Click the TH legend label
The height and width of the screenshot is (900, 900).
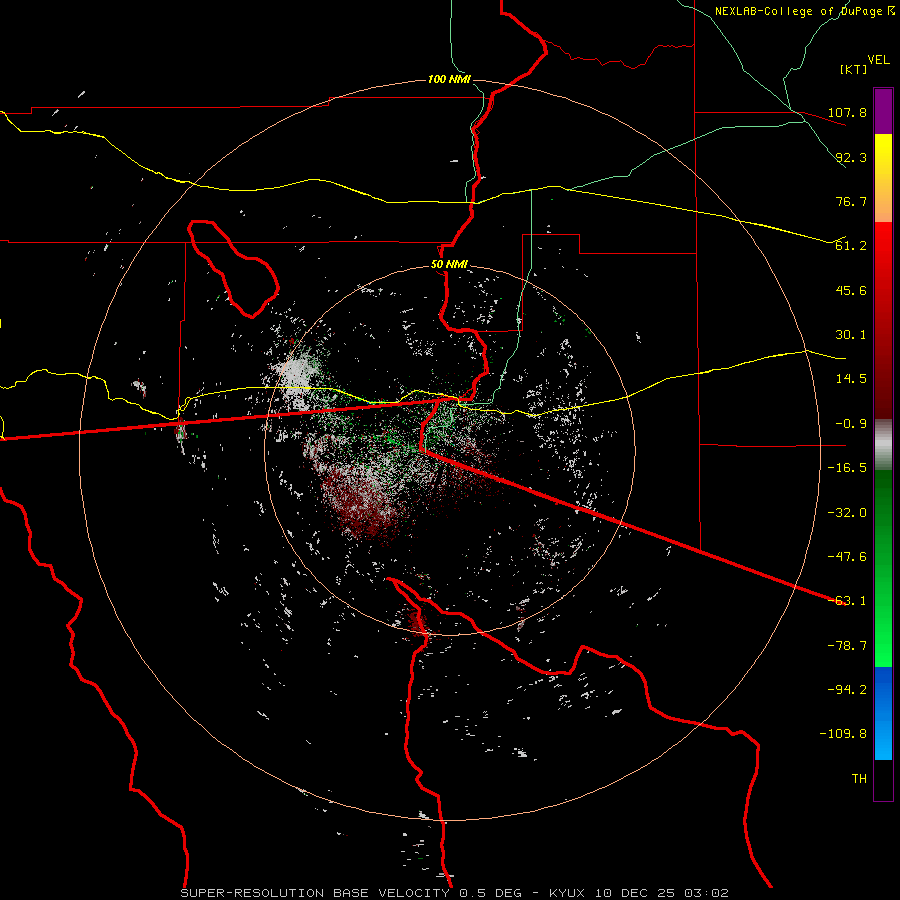[x=859, y=779]
